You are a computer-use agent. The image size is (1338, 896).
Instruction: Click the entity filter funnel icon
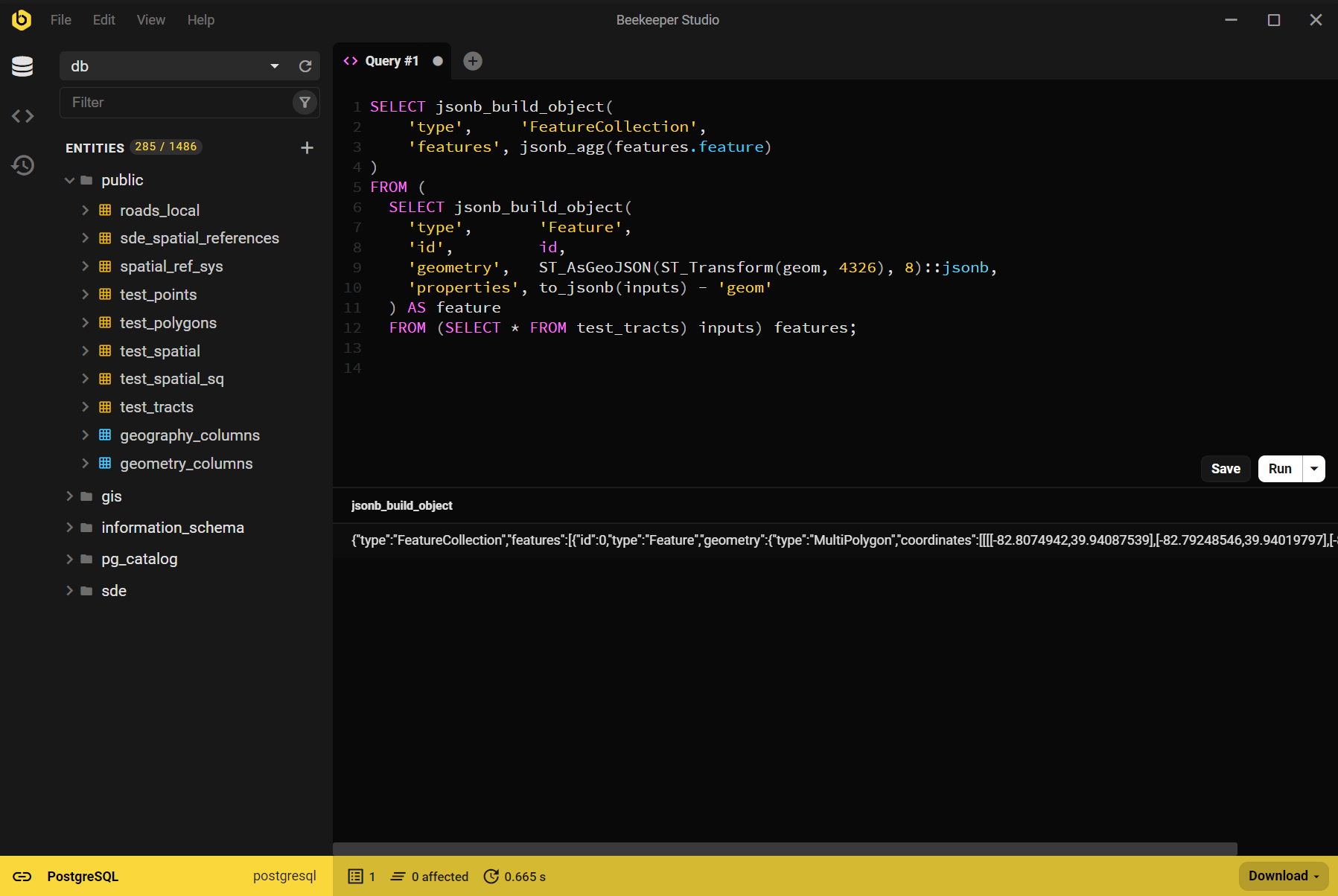point(305,103)
